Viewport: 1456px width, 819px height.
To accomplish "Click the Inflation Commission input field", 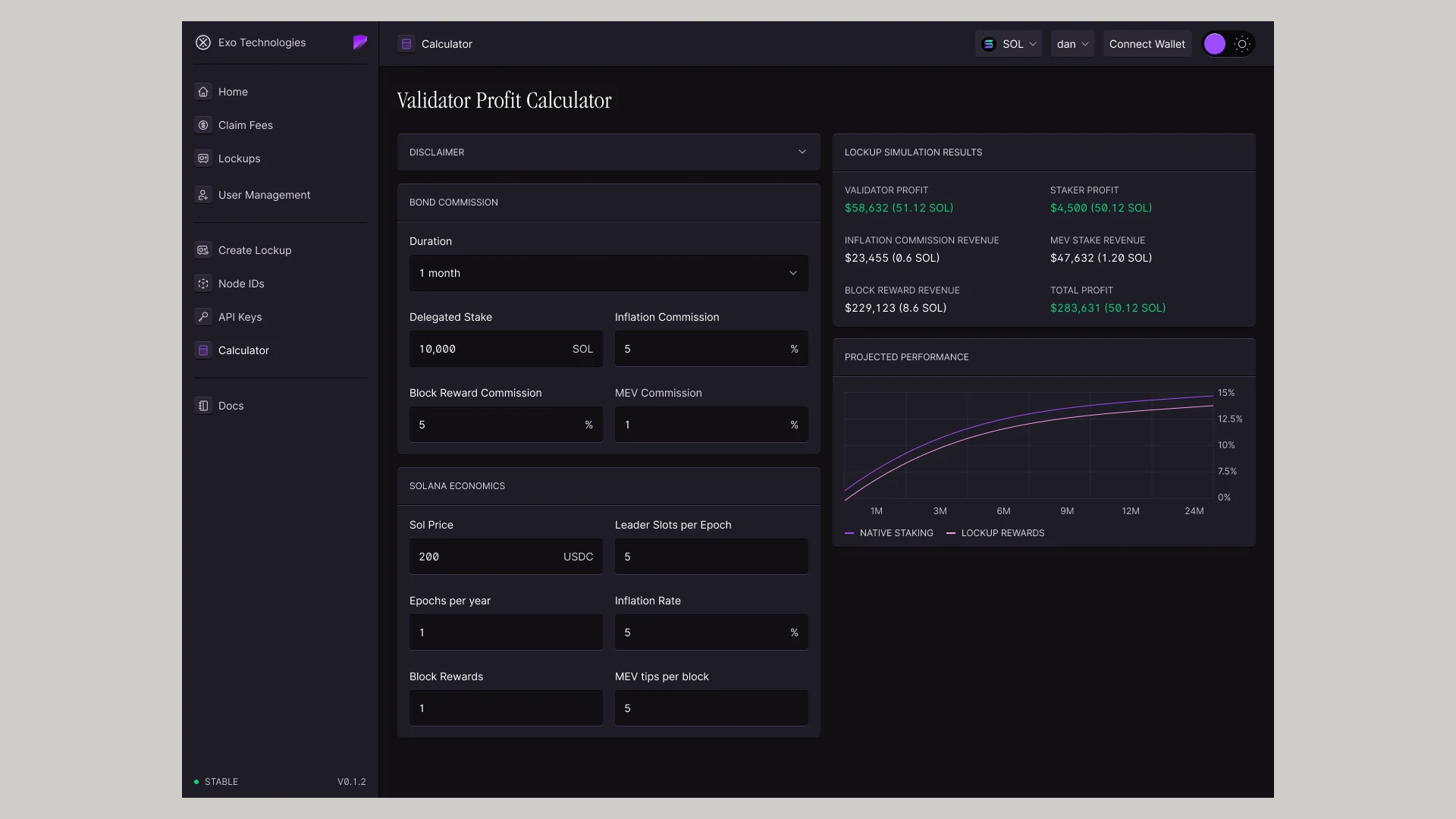I will pyautogui.click(x=711, y=349).
